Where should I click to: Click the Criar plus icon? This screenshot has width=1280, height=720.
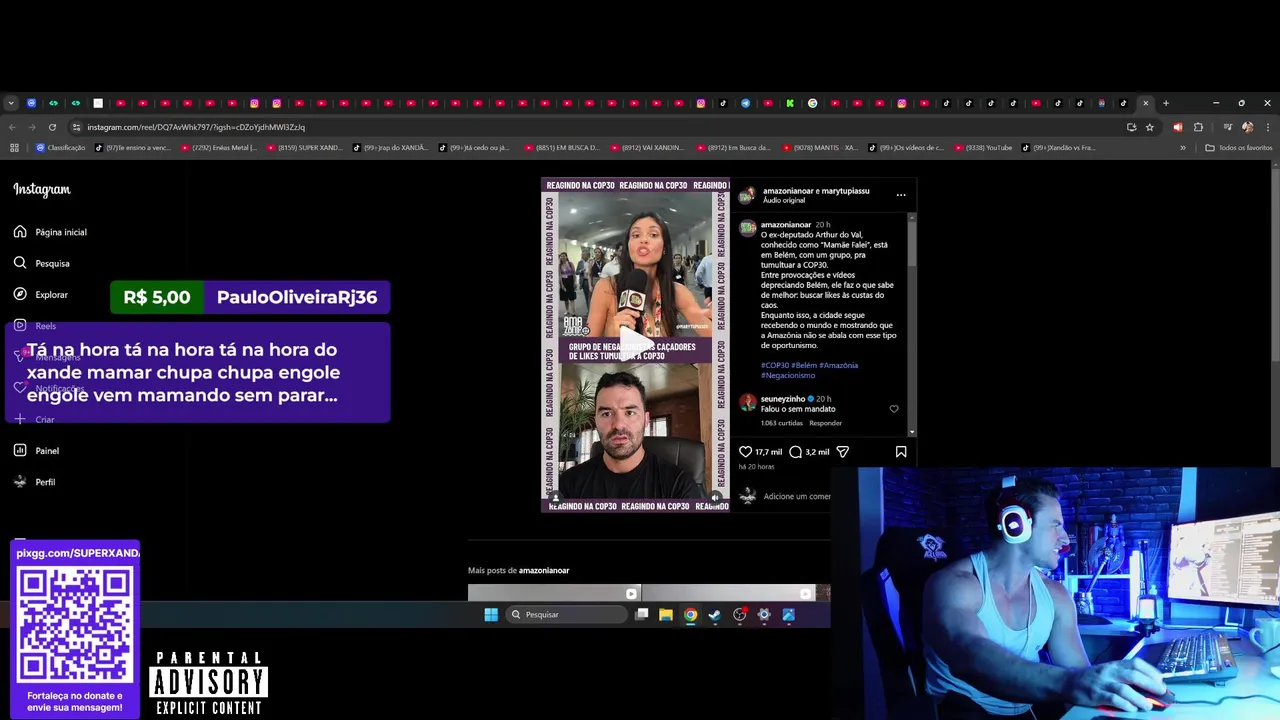20,419
